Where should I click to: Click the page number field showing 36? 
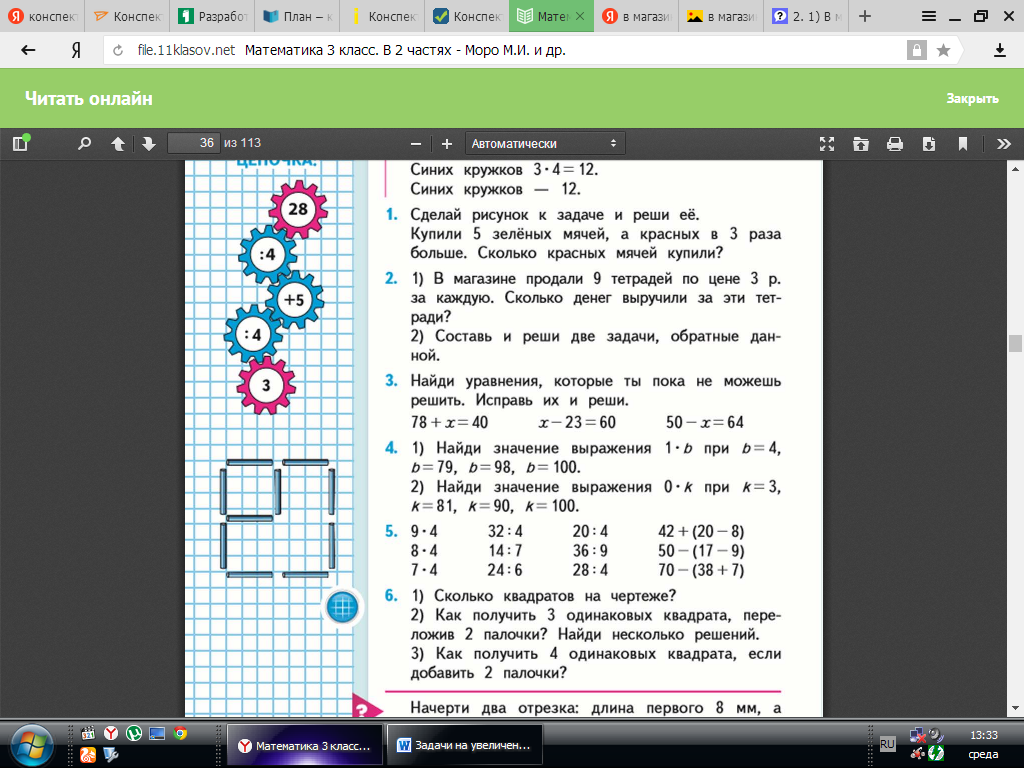194,143
